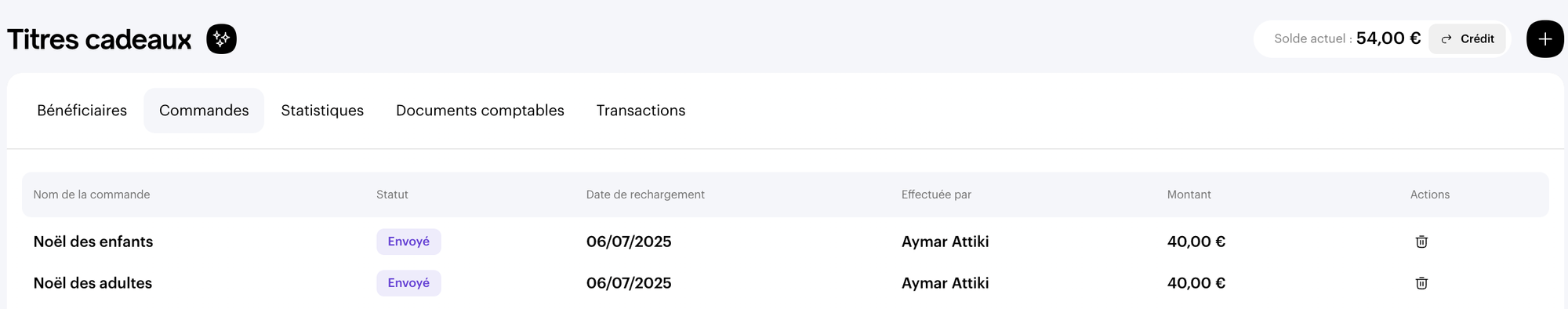The height and width of the screenshot is (309, 1568).
Task: Click the Solde actuel 54,00 € balance
Action: [1347, 38]
